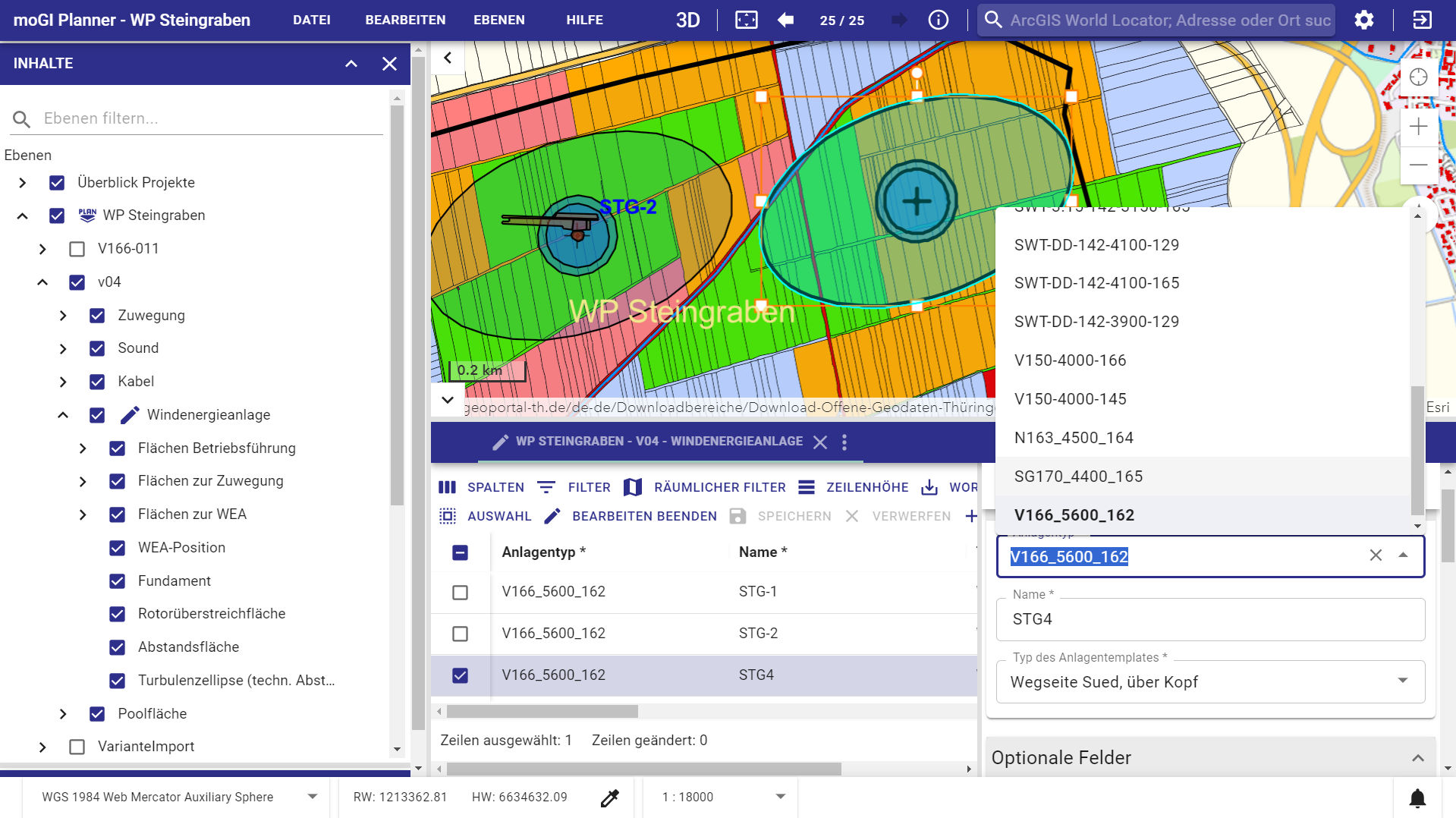Image resolution: width=1456 pixels, height=818 pixels.
Task: Close the Windenergieanlage table tab
Action: (x=820, y=442)
